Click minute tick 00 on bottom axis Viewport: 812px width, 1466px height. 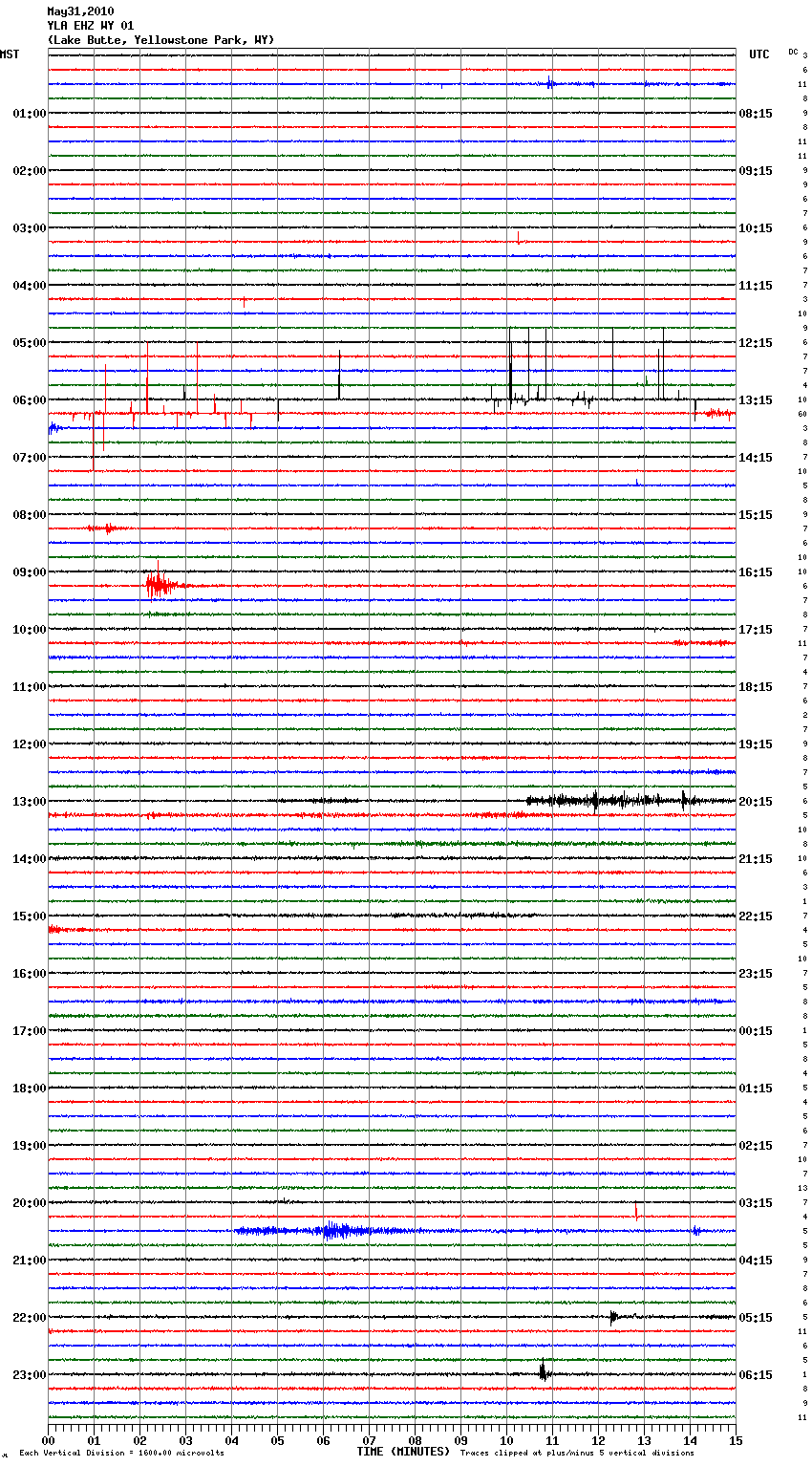(49, 1439)
